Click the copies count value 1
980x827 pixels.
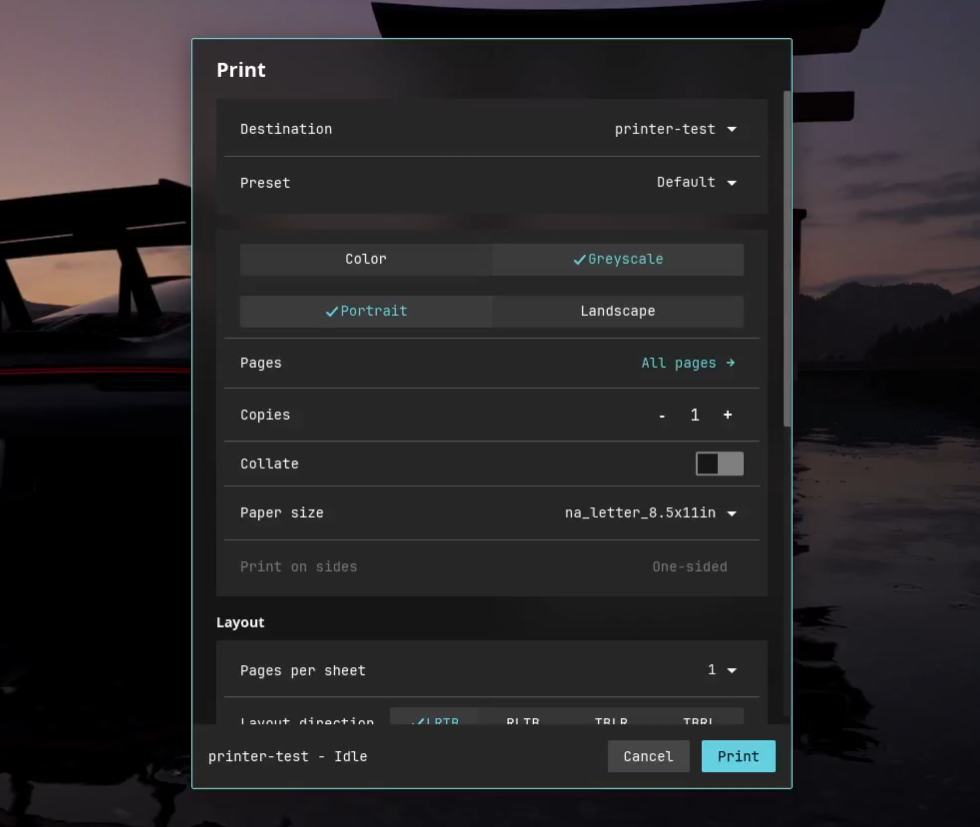coord(694,415)
